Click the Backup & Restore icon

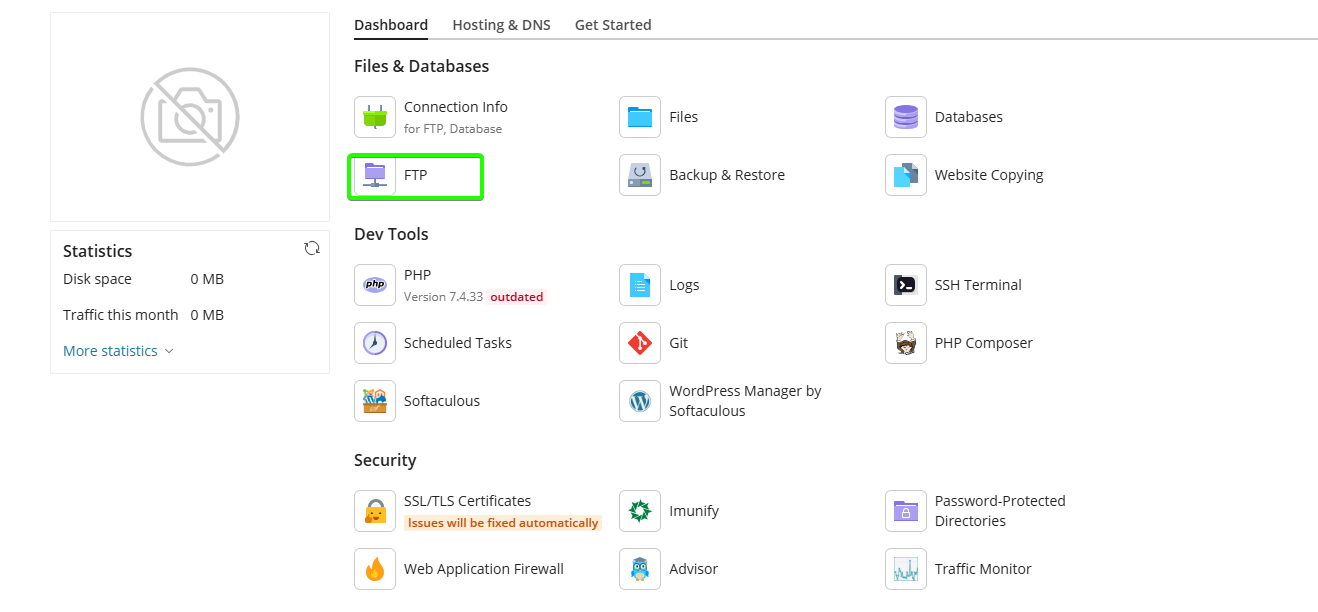coord(640,175)
